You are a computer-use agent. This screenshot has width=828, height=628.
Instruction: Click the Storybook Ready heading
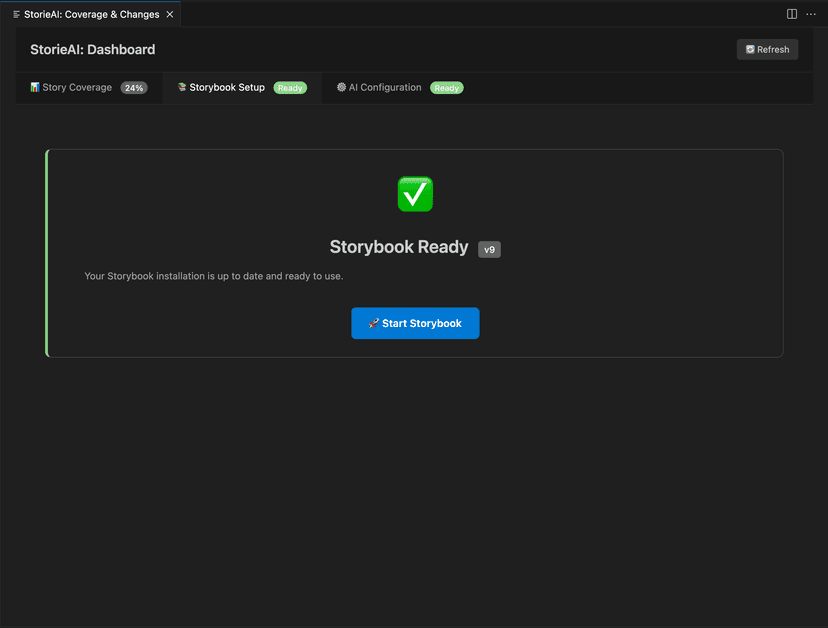(399, 247)
